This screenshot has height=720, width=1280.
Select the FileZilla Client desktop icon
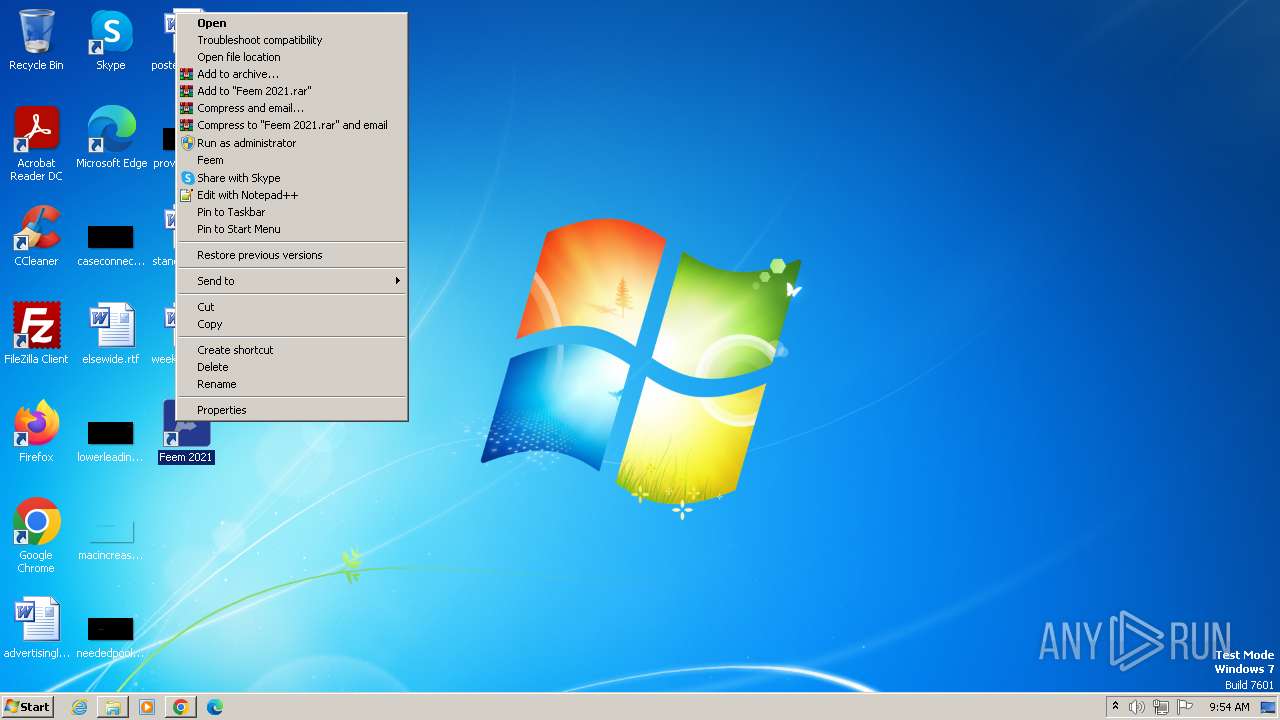point(36,334)
